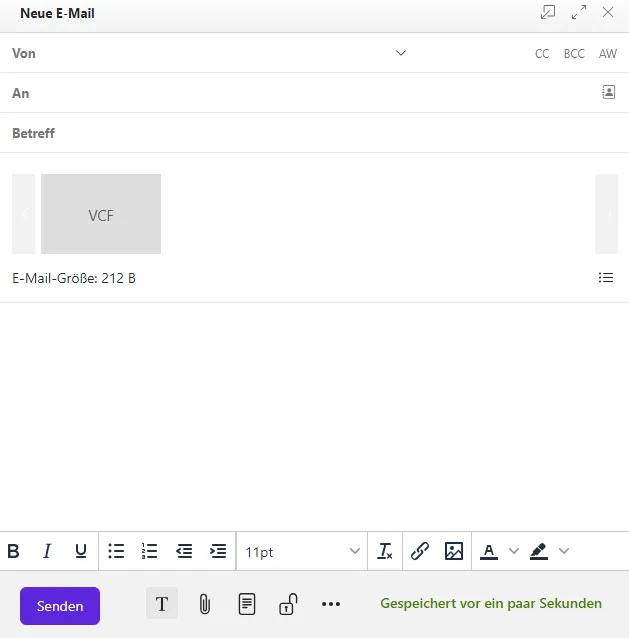Viewport: 629px width, 638px height.
Task: Expand the Von sender dropdown
Action: click(401, 53)
